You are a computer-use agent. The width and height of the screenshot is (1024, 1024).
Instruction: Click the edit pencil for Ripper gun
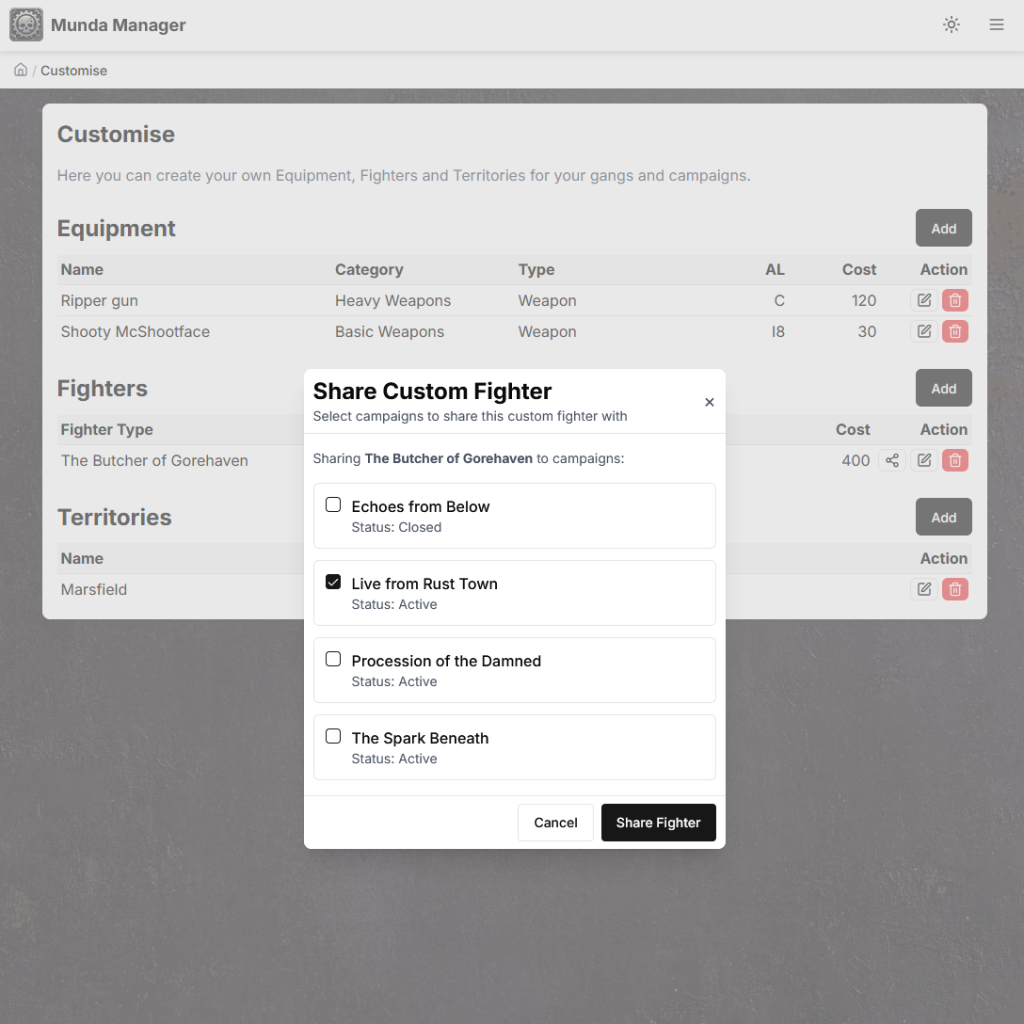(923, 300)
